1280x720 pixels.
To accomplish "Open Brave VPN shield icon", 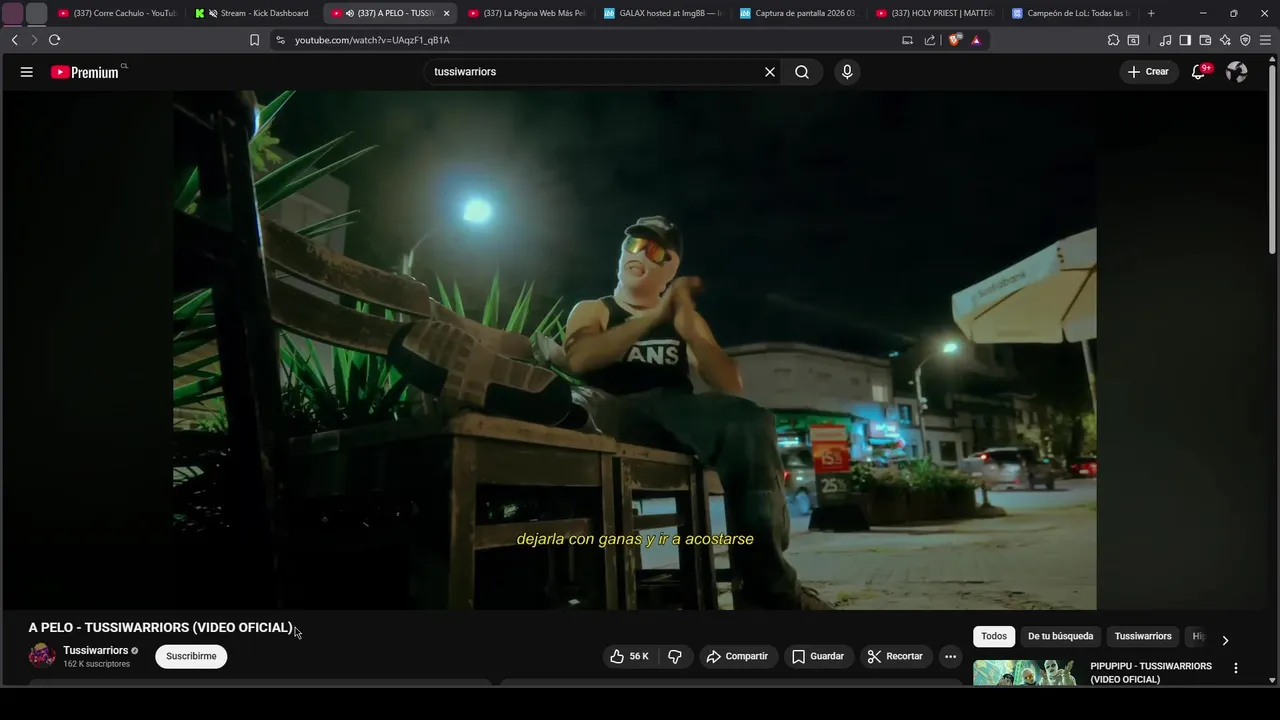I will coord(1245,40).
